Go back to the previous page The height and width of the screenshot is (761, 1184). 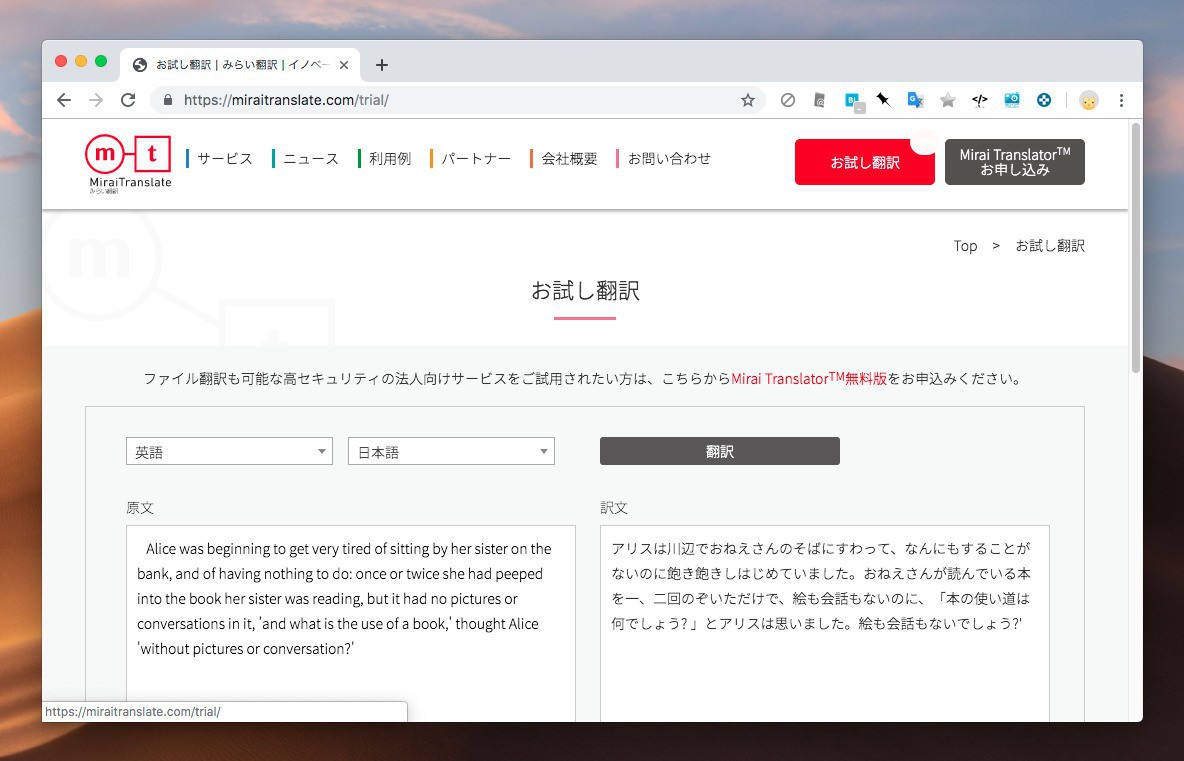64,100
